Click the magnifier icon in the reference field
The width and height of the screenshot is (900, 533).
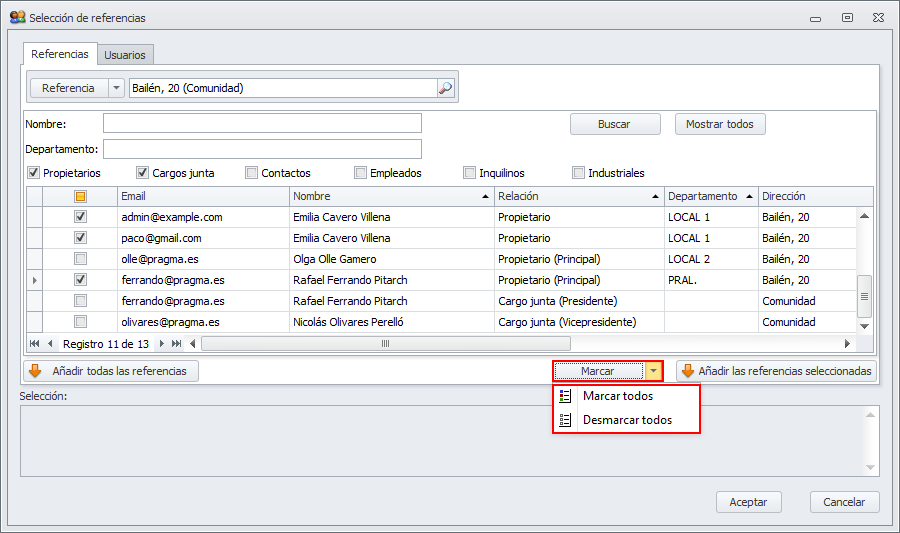pyautogui.click(x=446, y=88)
